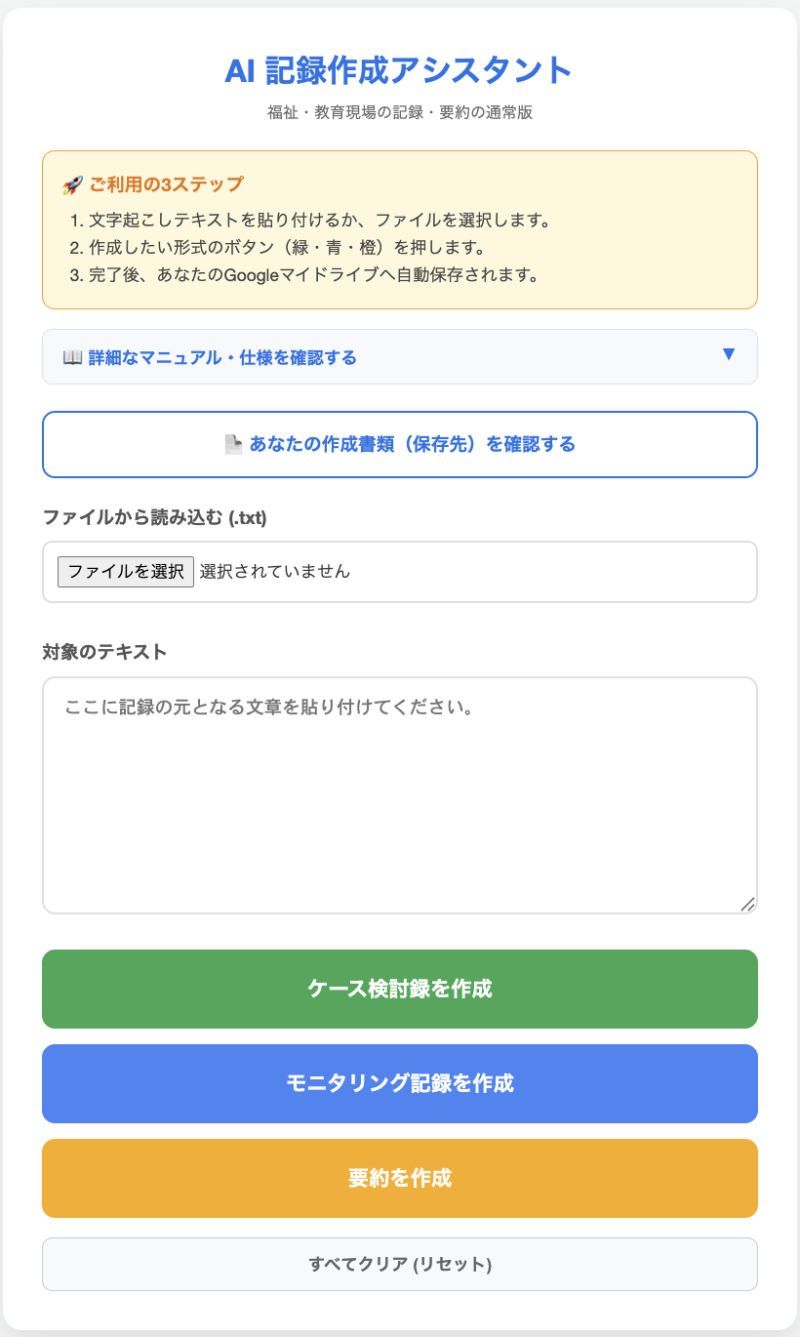Expand the manual with the blue triangle arrow
This screenshot has width=800, height=1337.
click(728, 354)
